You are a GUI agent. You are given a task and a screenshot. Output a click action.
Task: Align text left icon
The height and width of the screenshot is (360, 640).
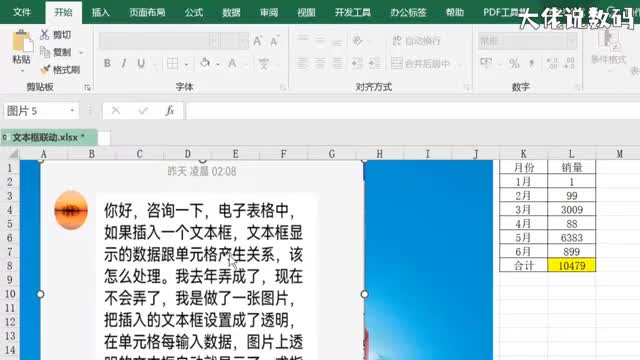pos(303,63)
